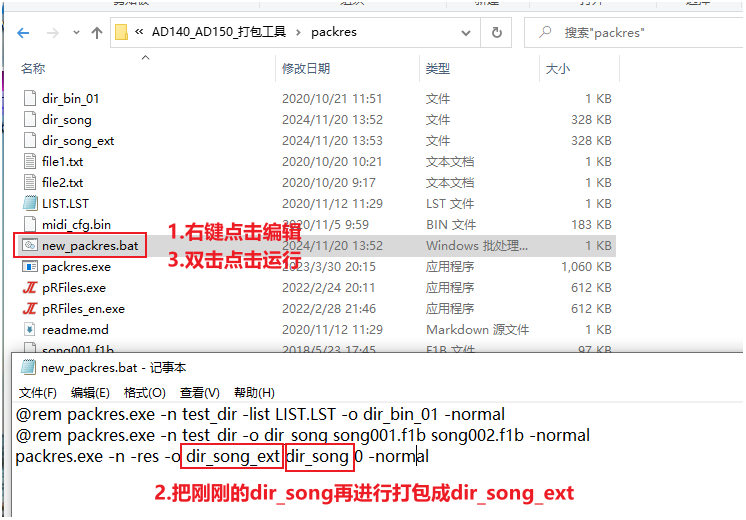Click the midi_cfg.bin file name
Image resolution: width=746 pixels, height=520 pixels.
coord(76,225)
